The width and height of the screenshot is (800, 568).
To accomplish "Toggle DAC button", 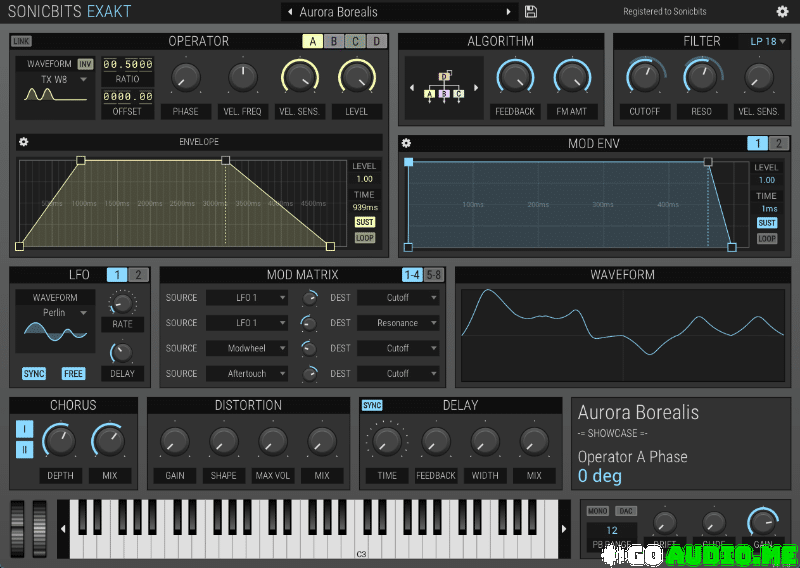I will 626,511.
